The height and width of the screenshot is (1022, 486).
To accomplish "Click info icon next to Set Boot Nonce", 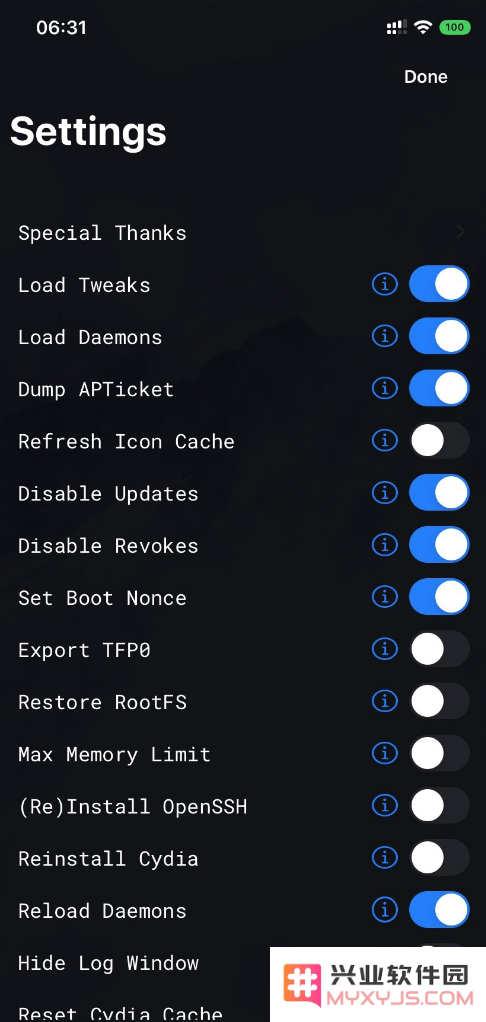I will click(384, 597).
